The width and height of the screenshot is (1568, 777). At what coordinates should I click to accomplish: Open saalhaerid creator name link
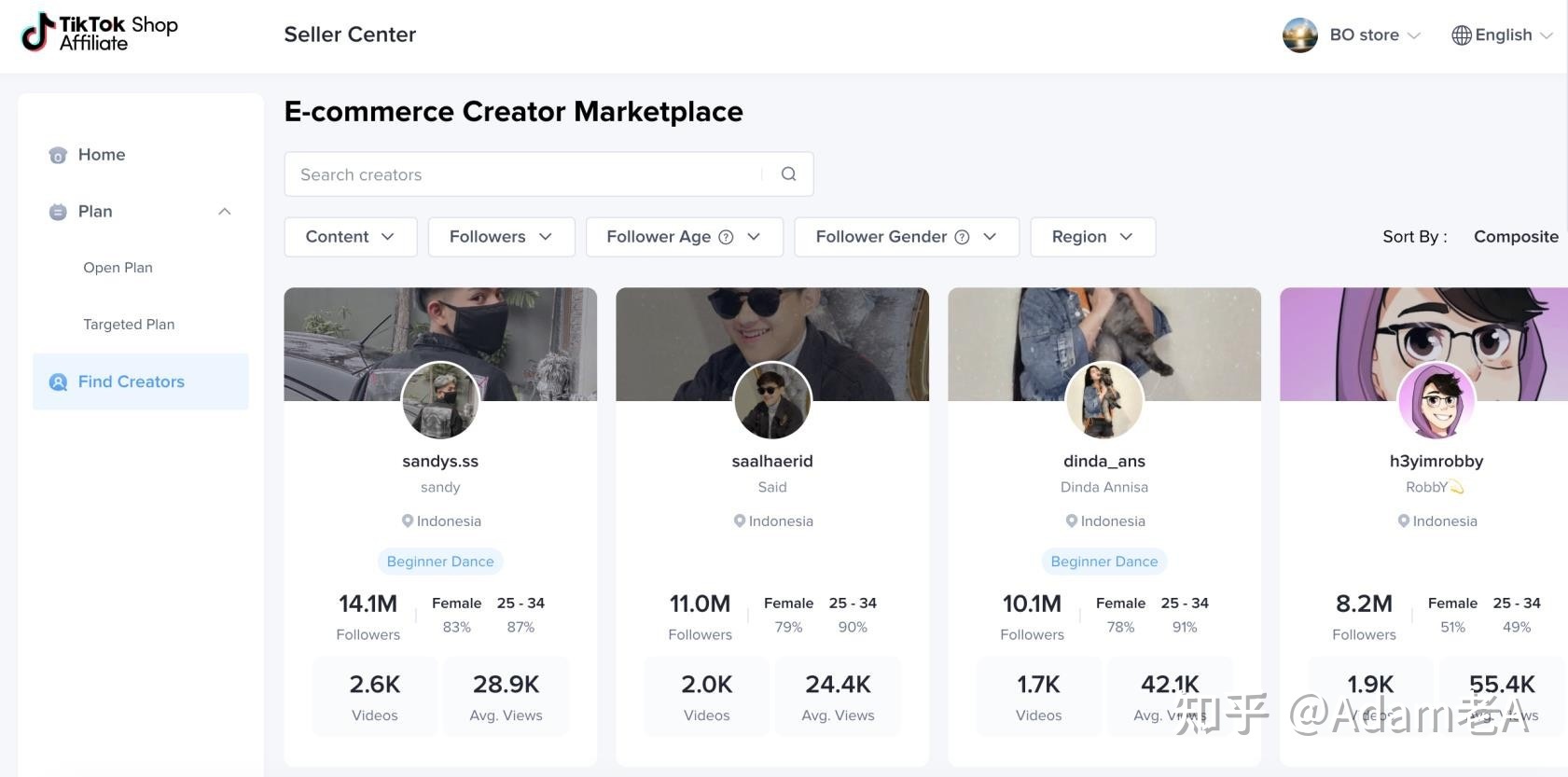click(x=771, y=461)
